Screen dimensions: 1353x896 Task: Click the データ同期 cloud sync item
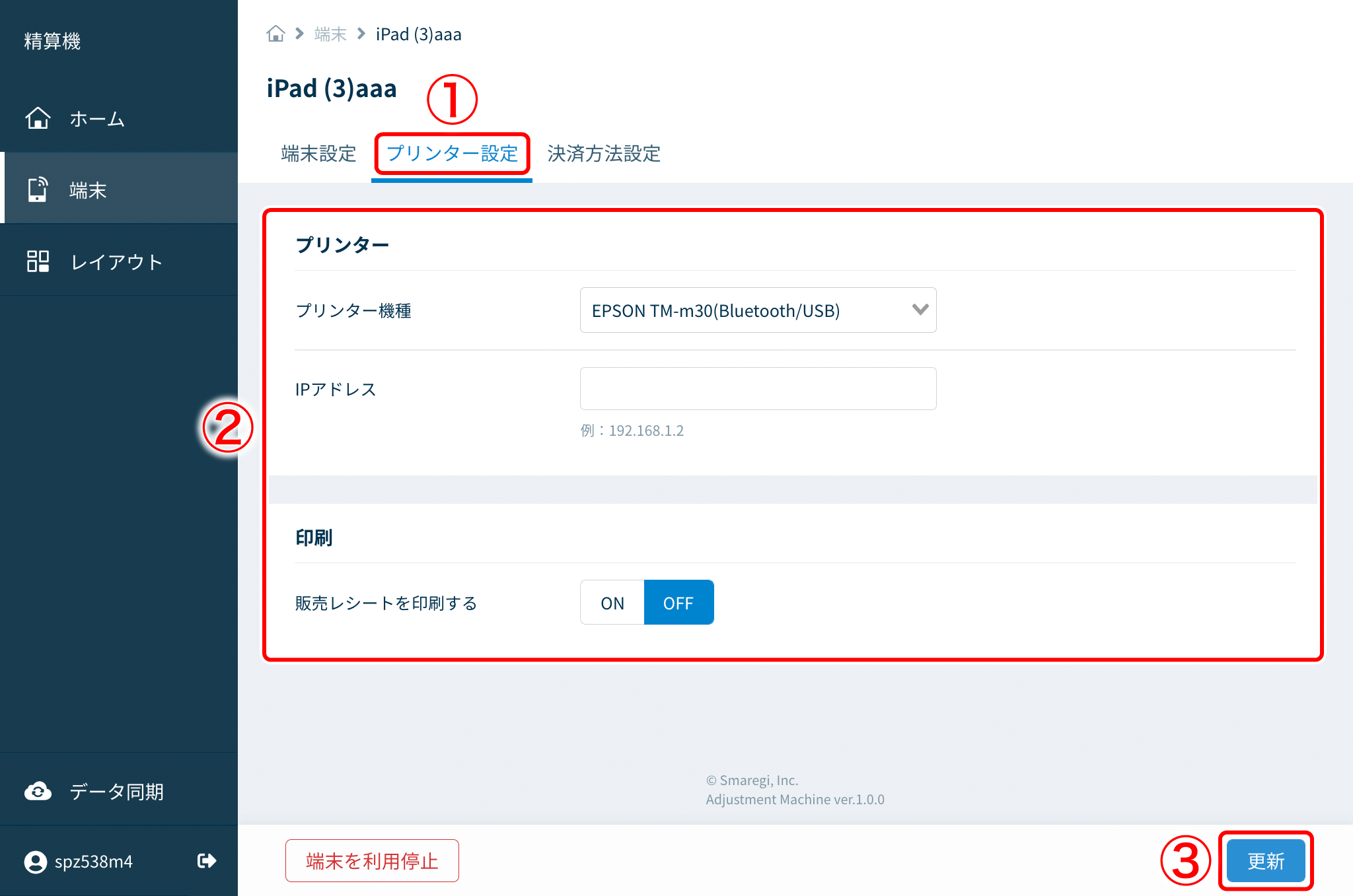(119, 791)
